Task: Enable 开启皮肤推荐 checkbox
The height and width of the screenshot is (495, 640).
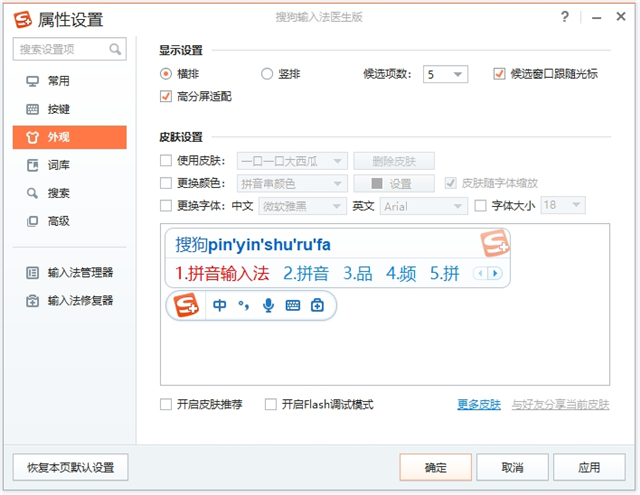Action: 166,404
